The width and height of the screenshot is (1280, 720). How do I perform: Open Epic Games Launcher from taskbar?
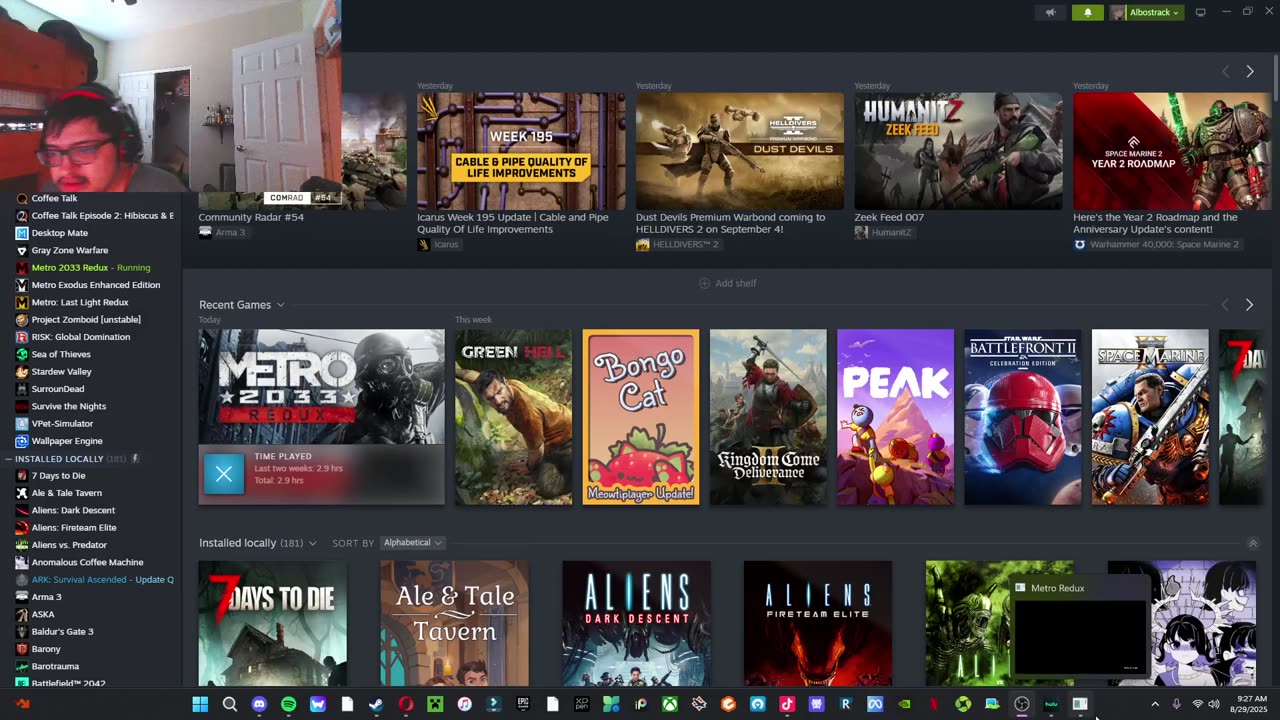pos(523,704)
